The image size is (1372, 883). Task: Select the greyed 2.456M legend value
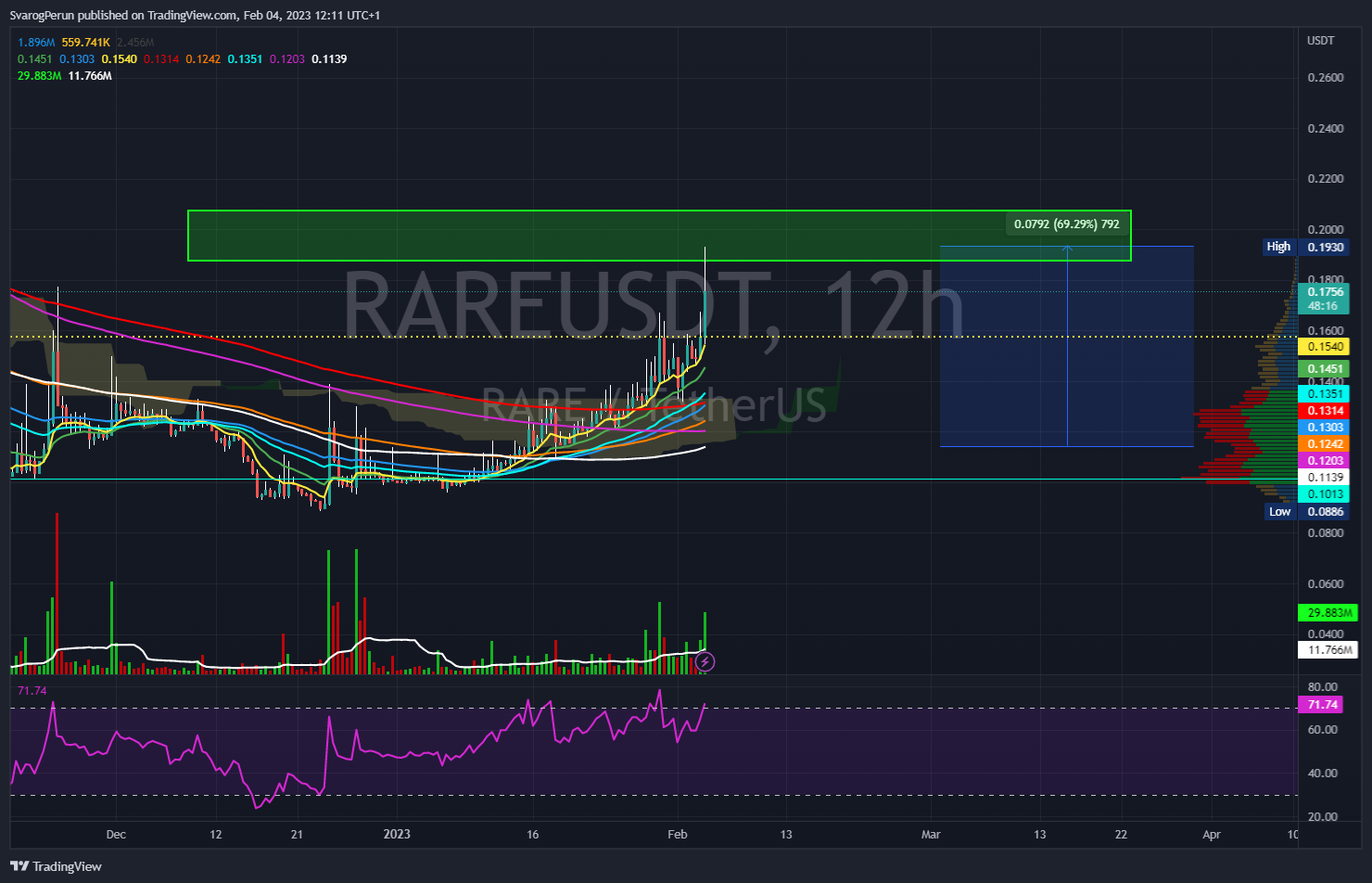[135, 43]
